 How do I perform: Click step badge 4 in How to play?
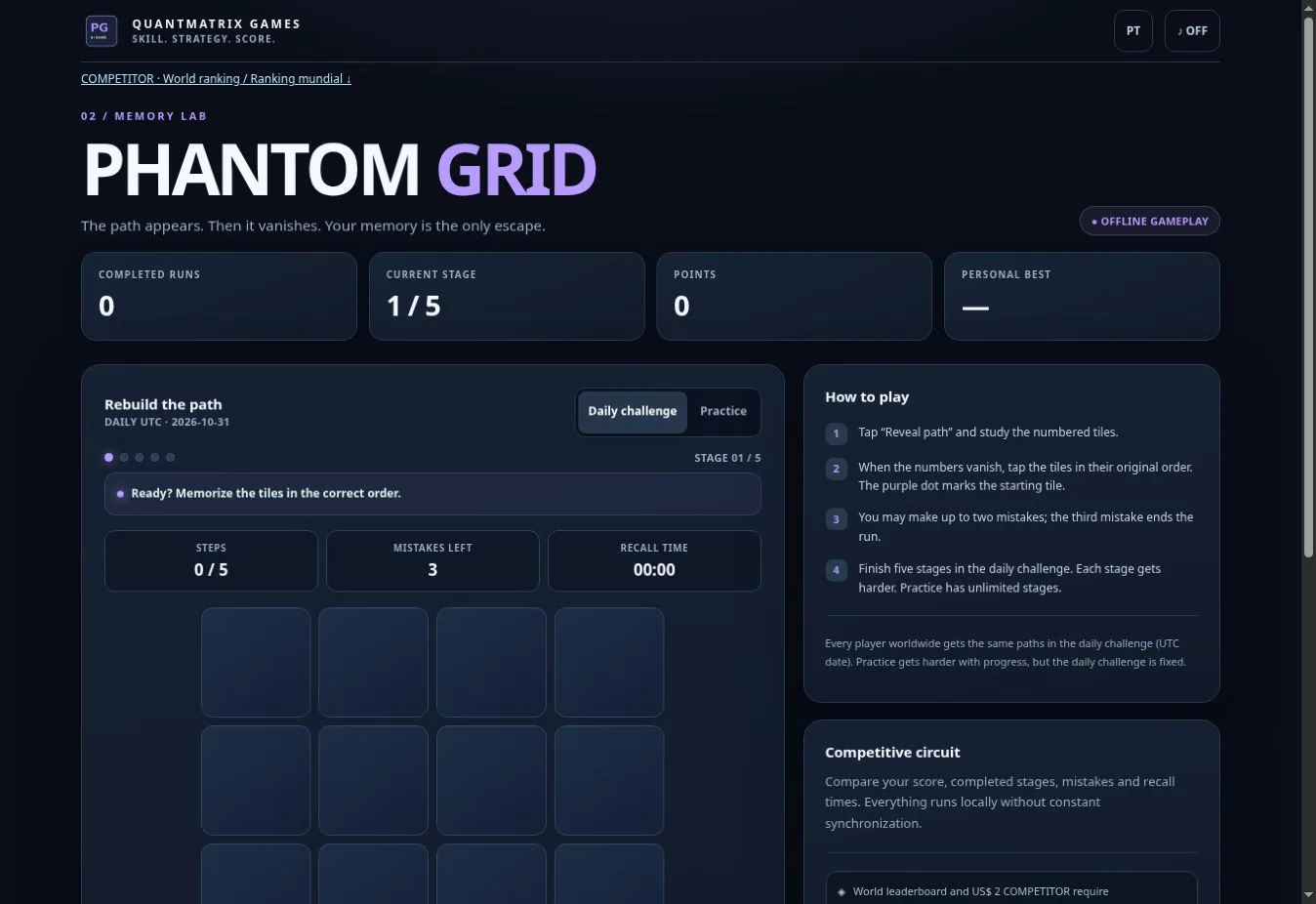click(x=836, y=570)
